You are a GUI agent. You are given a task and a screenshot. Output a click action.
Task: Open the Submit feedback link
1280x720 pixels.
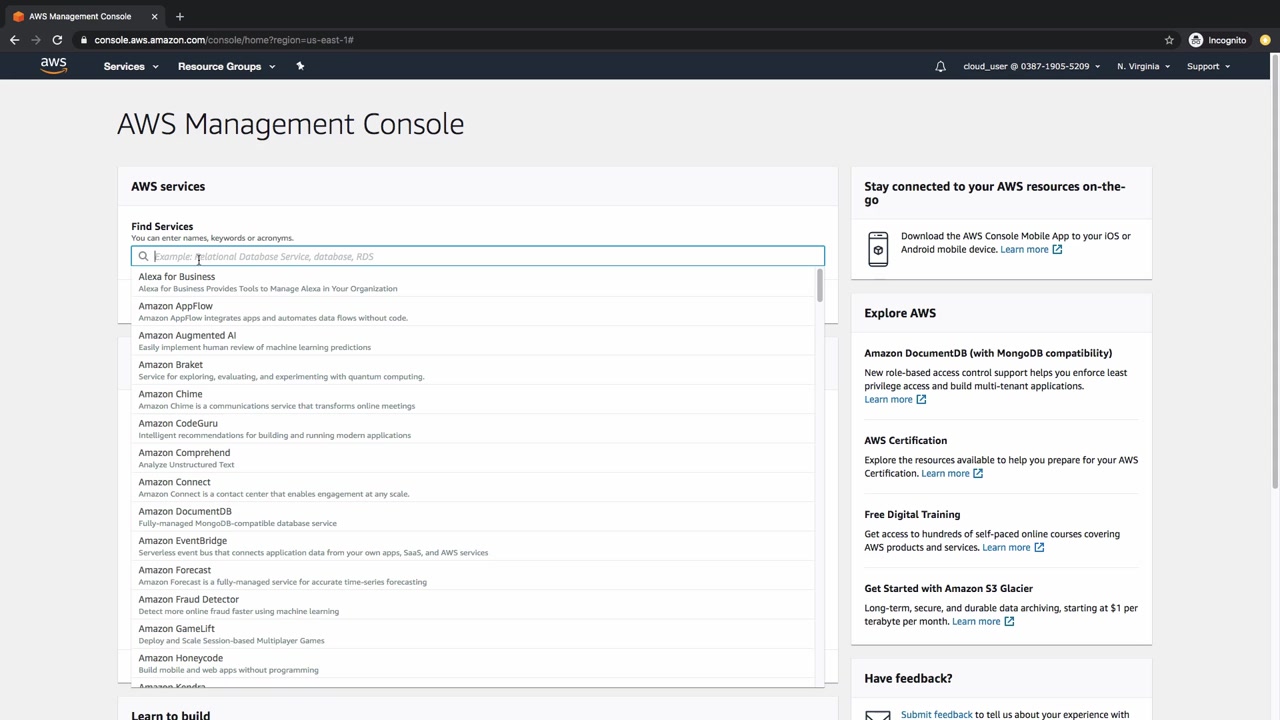[x=936, y=714]
